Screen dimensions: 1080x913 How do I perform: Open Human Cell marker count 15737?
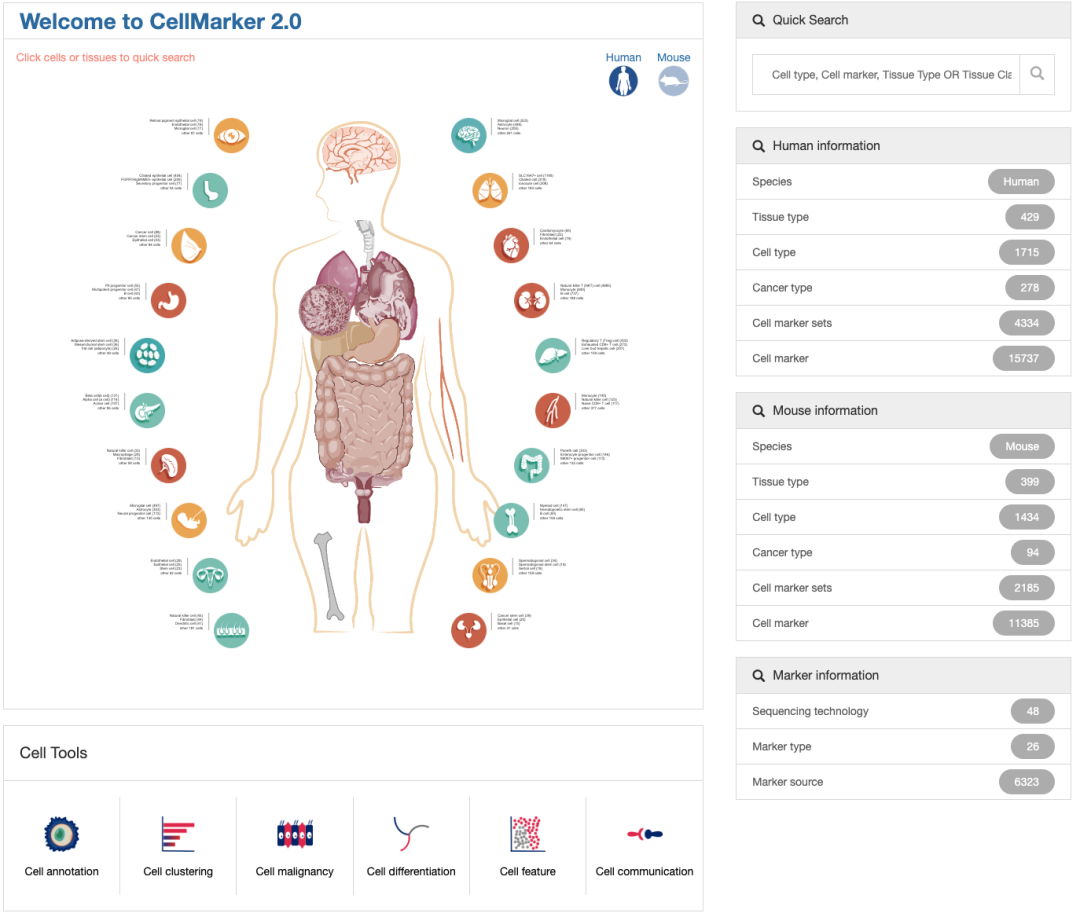coord(1024,358)
